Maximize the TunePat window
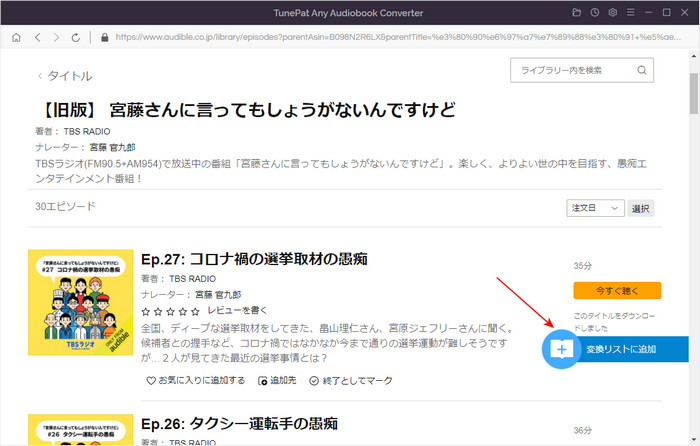 667,13
